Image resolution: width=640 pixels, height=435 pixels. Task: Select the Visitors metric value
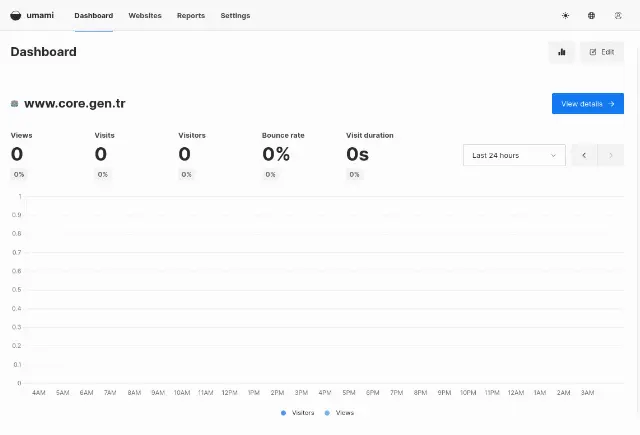click(184, 154)
